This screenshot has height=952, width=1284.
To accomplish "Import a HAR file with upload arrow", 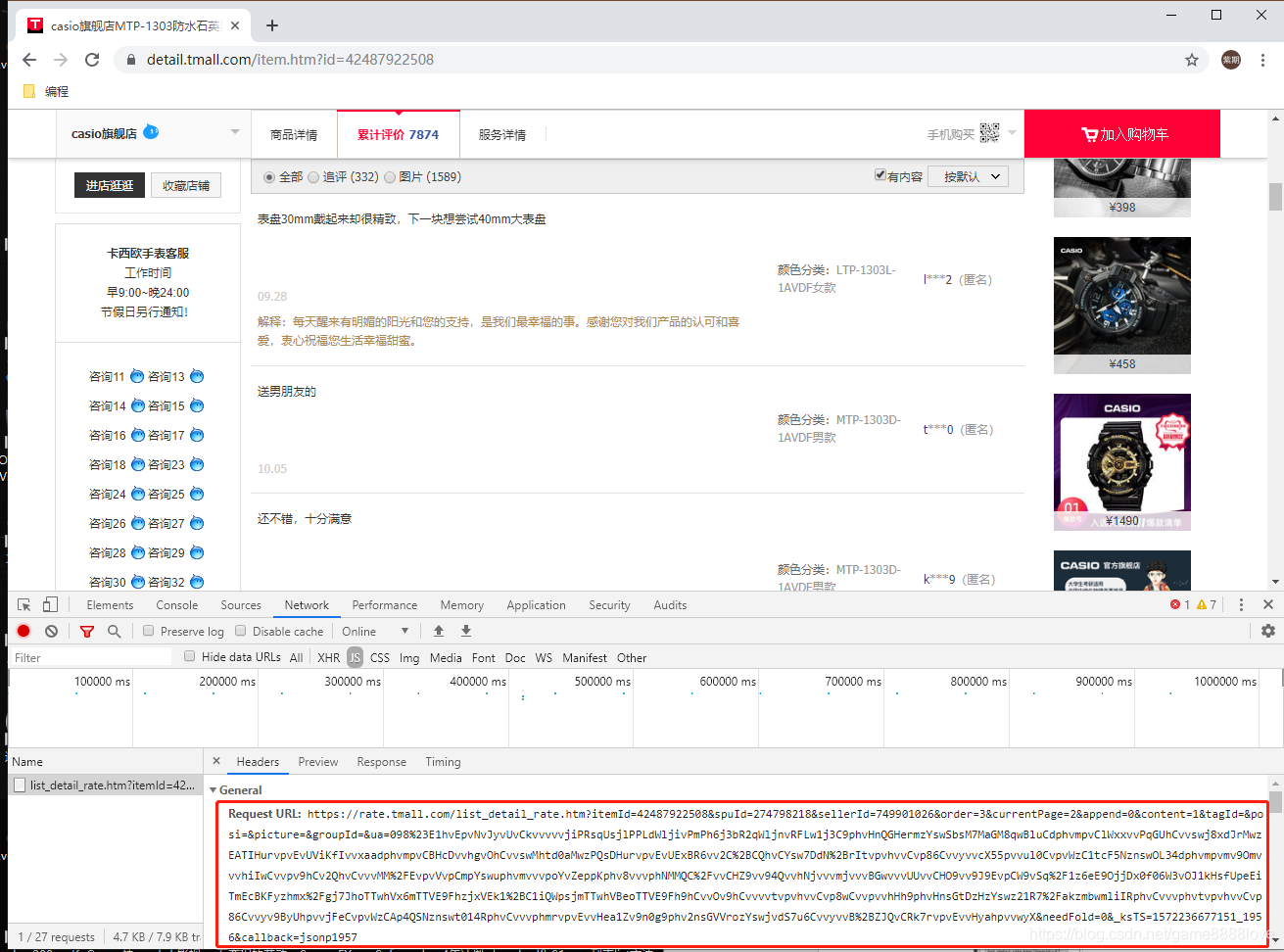I will point(439,631).
